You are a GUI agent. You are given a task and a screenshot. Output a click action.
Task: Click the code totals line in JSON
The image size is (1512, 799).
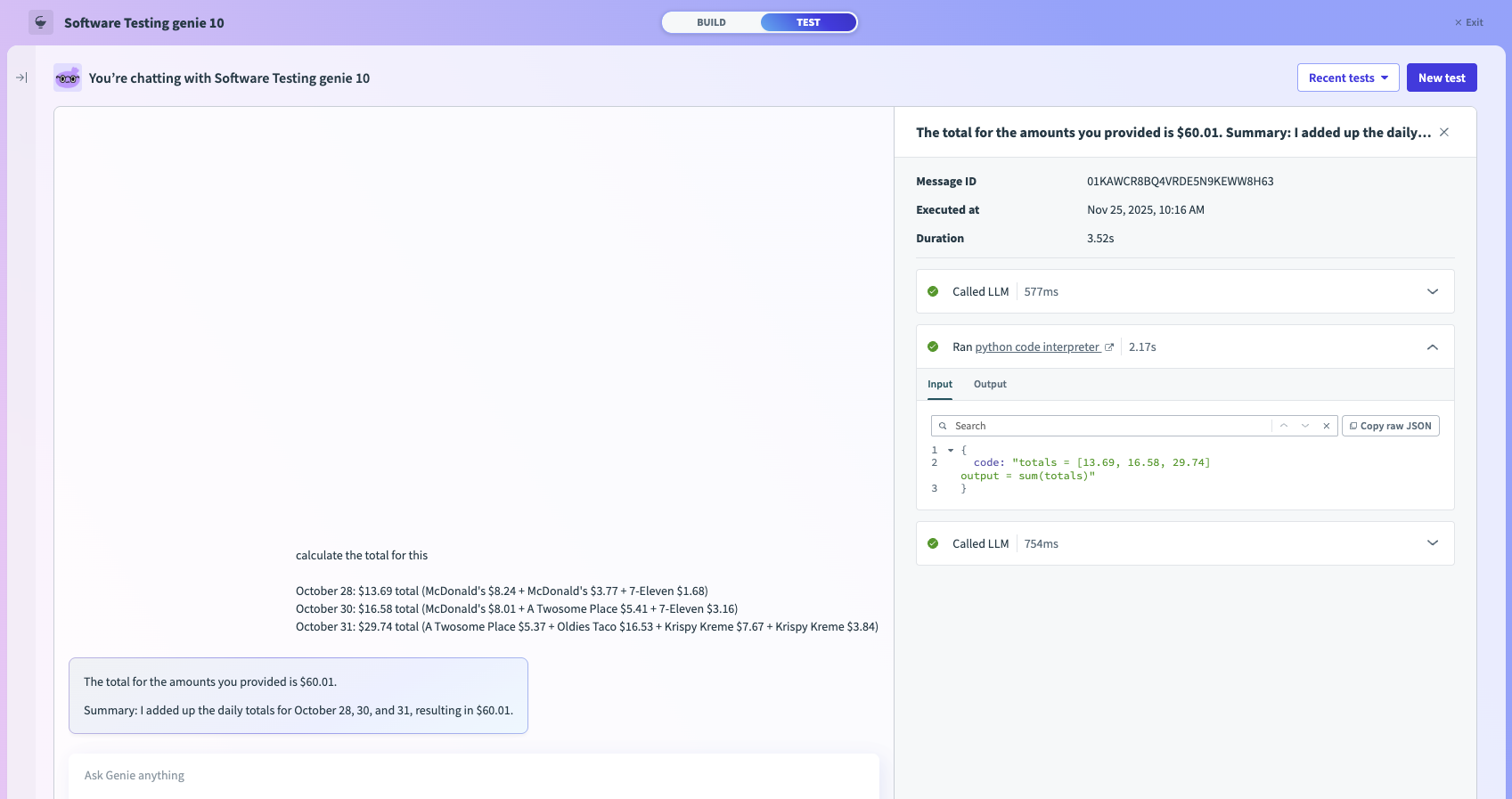(x=1091, y=462)
